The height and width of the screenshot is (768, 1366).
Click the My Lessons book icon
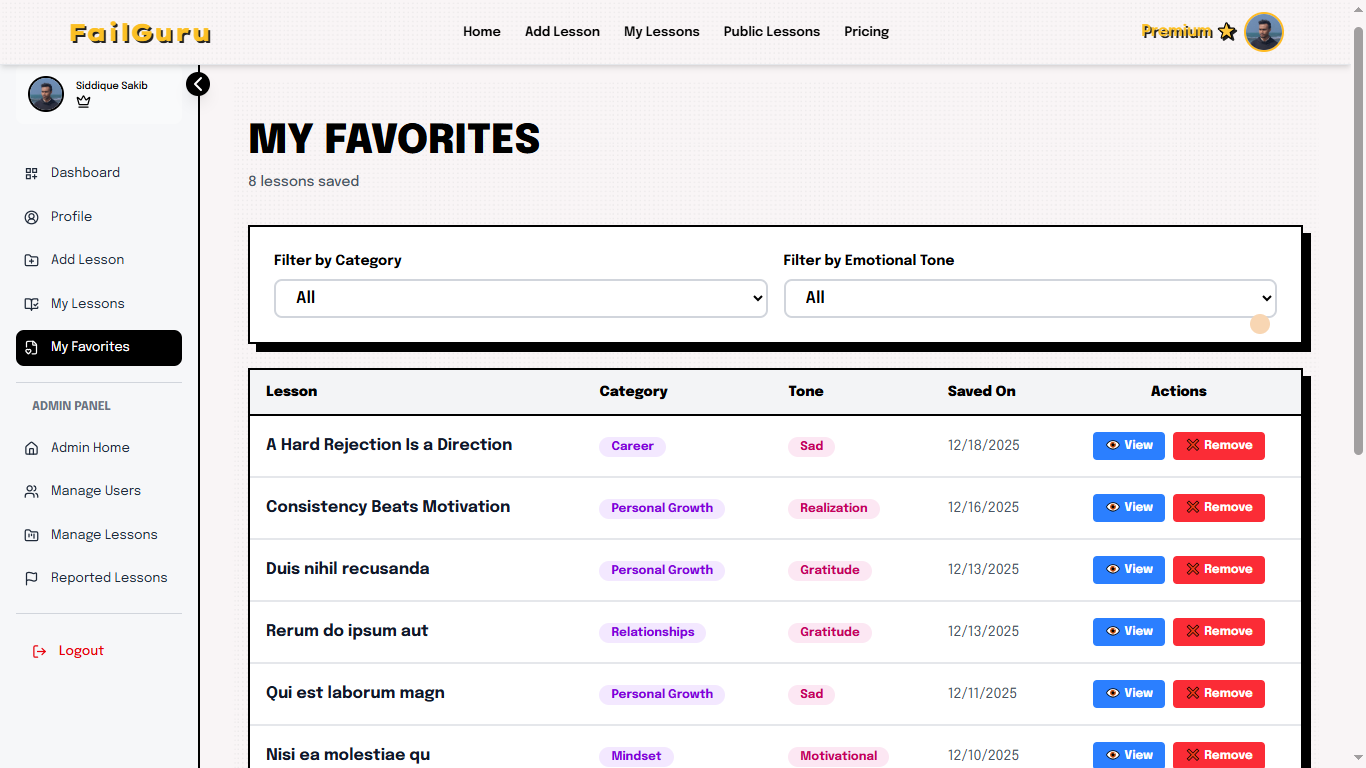click(31, 304)
